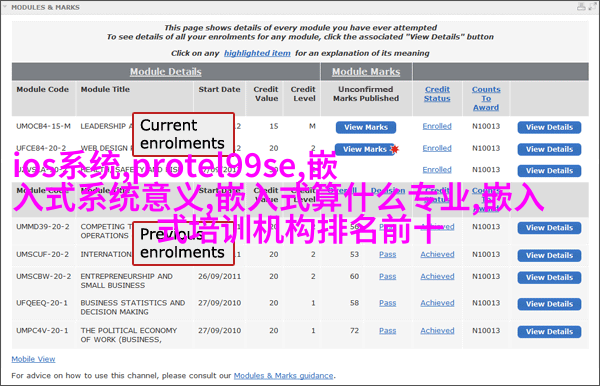Click start date 27/09/2010 for UMPC4V-20-1
Screen dimensions: 600x386
(x=219, y=331)
